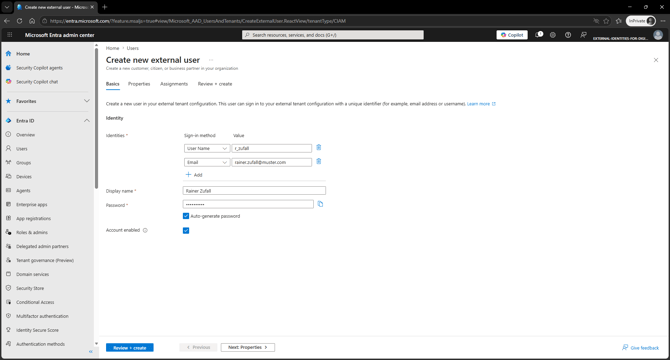Open portal settings gear
Viewport: 670px width, 360px height.
pos(553,35)
